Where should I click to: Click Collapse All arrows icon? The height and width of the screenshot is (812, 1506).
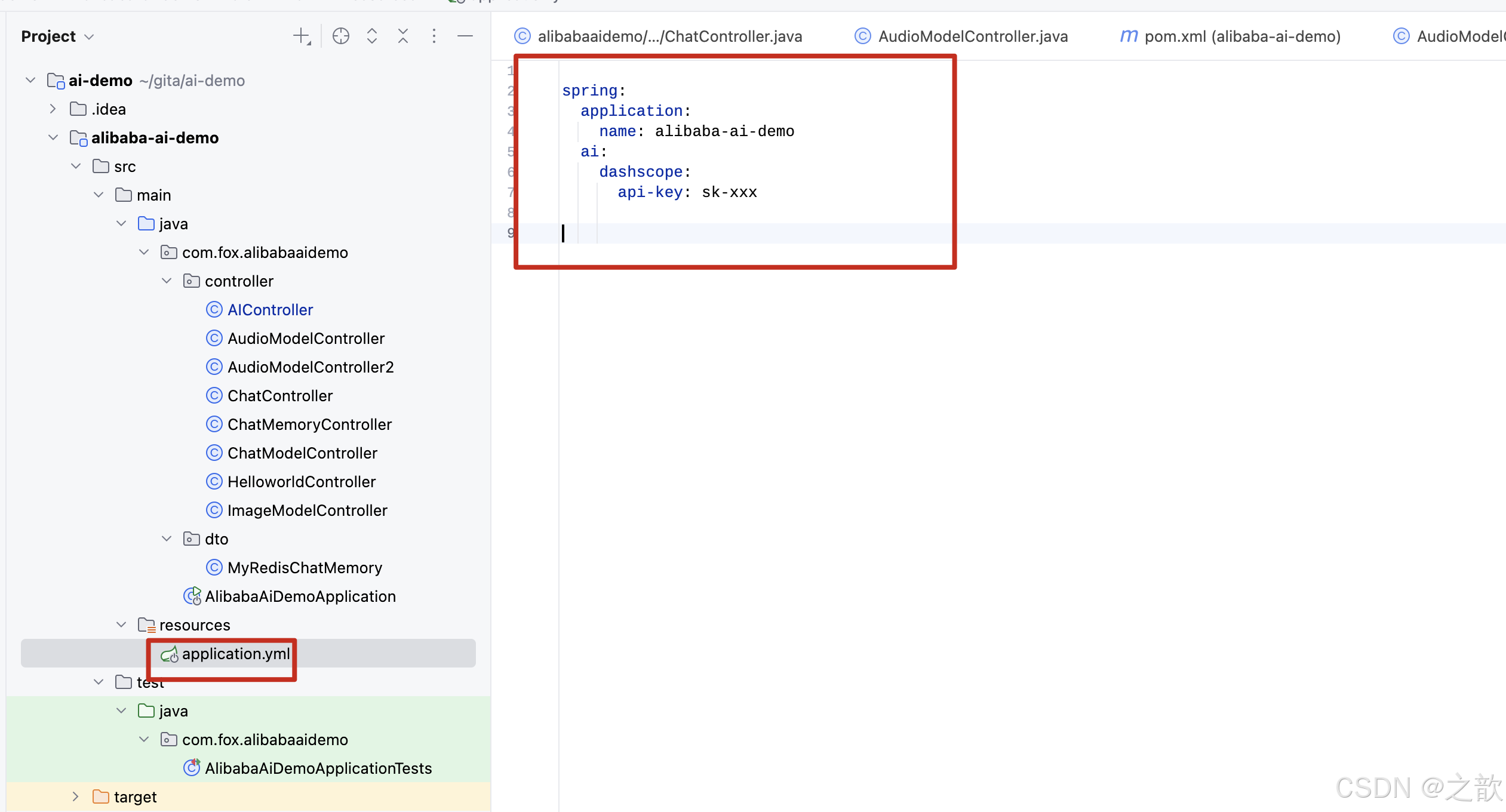pos(403,36)
